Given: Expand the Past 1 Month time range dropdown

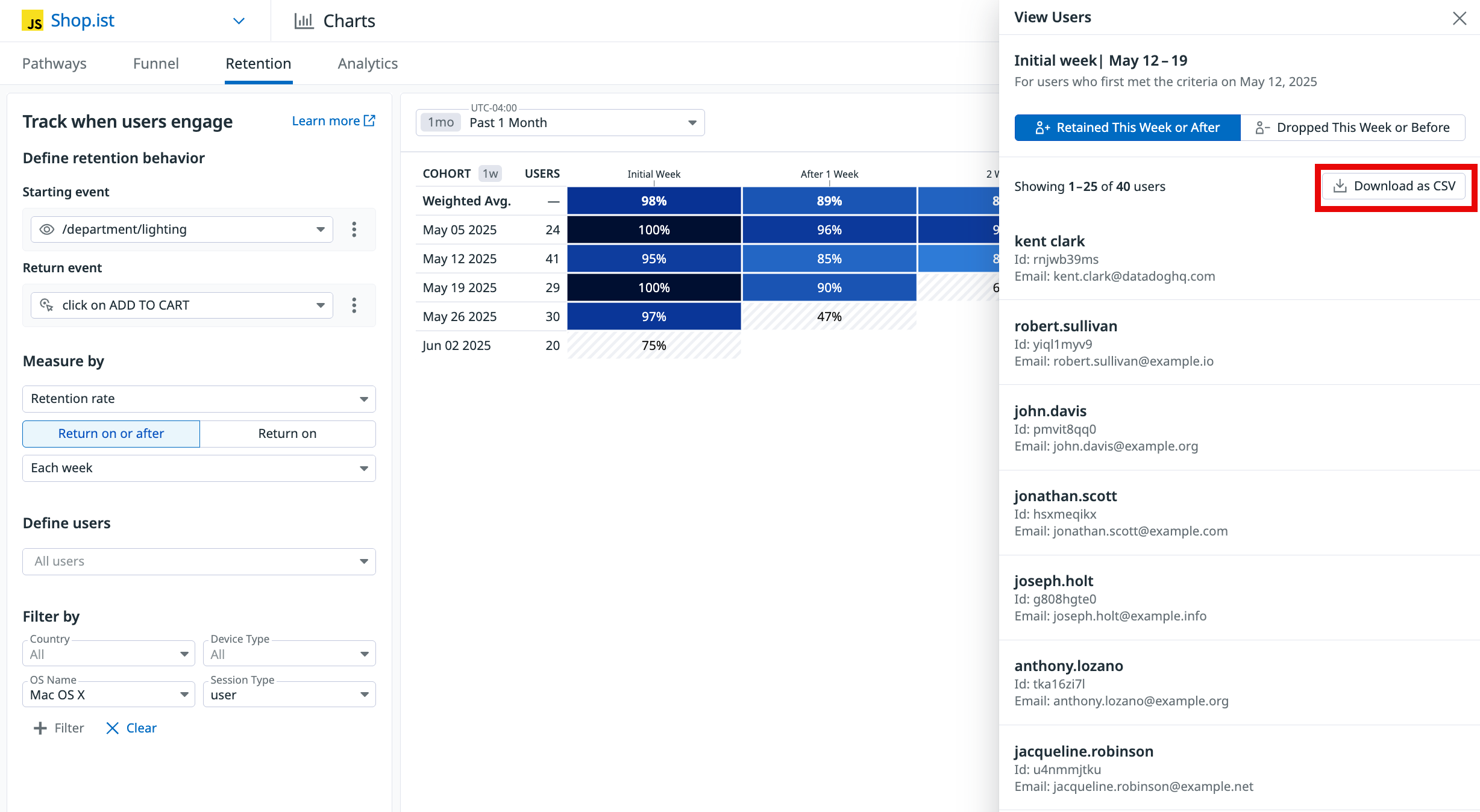Looking at the screenshot, I should pyautogui.click(x=560, y=123).
